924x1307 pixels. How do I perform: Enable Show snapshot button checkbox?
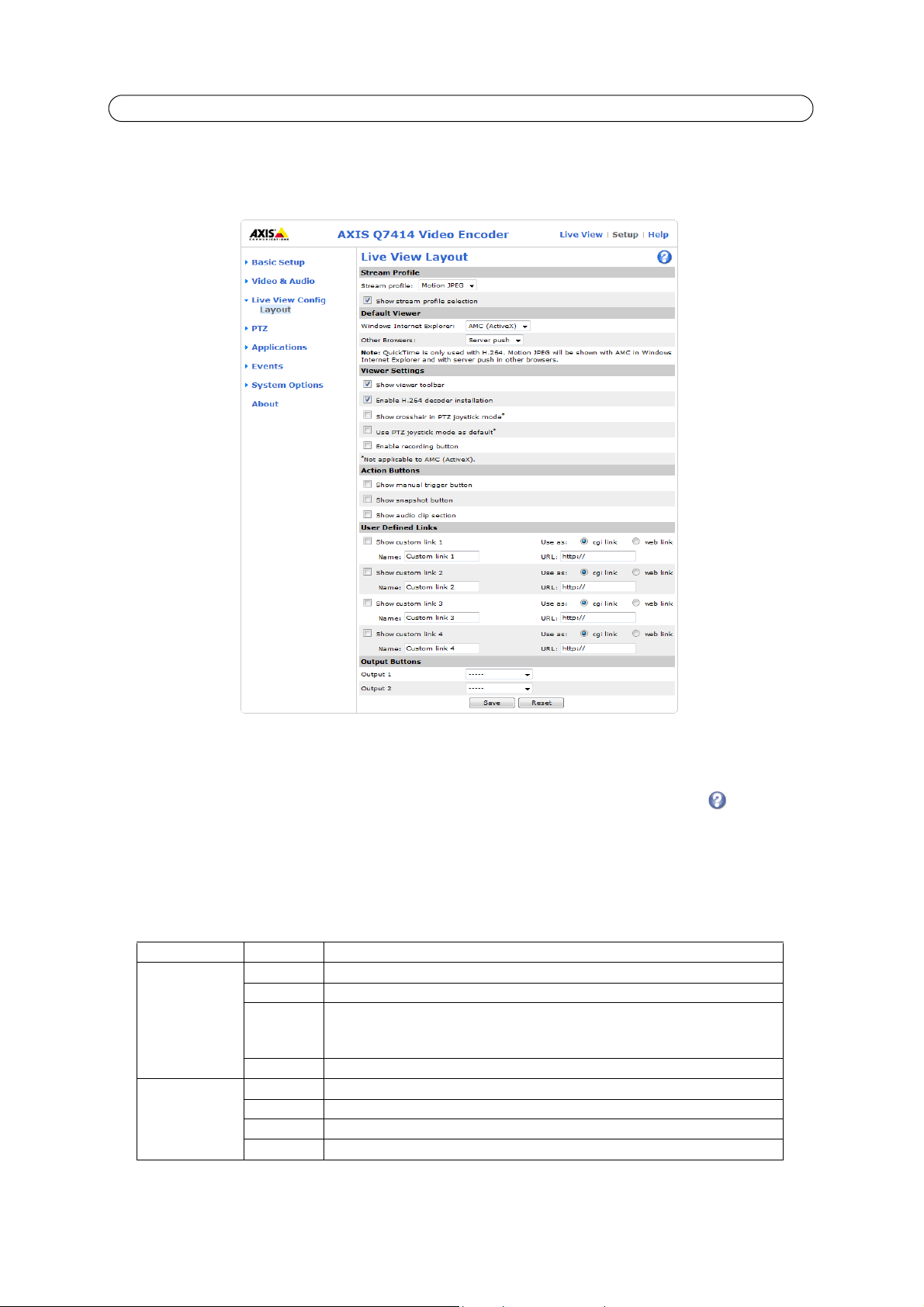[x=368, y=500]
